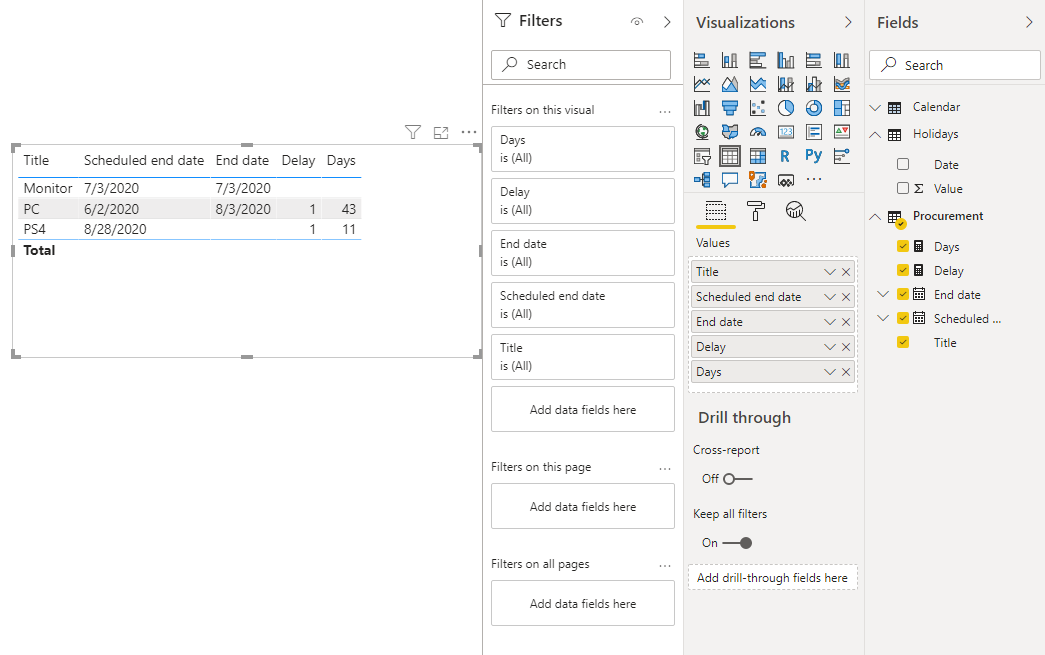Collapse the Procurement table in Fields
The height and width of the screenshot is (655, 1045).
coord(876,217)
